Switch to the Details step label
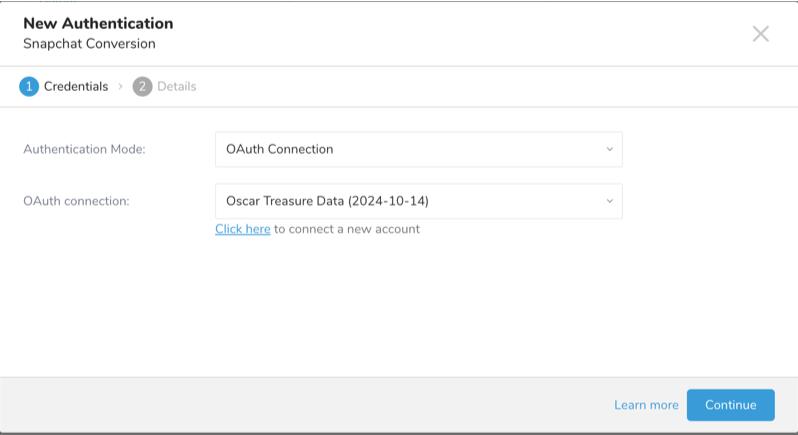This screenshot has height=435, width=798. tap(177, 86)
